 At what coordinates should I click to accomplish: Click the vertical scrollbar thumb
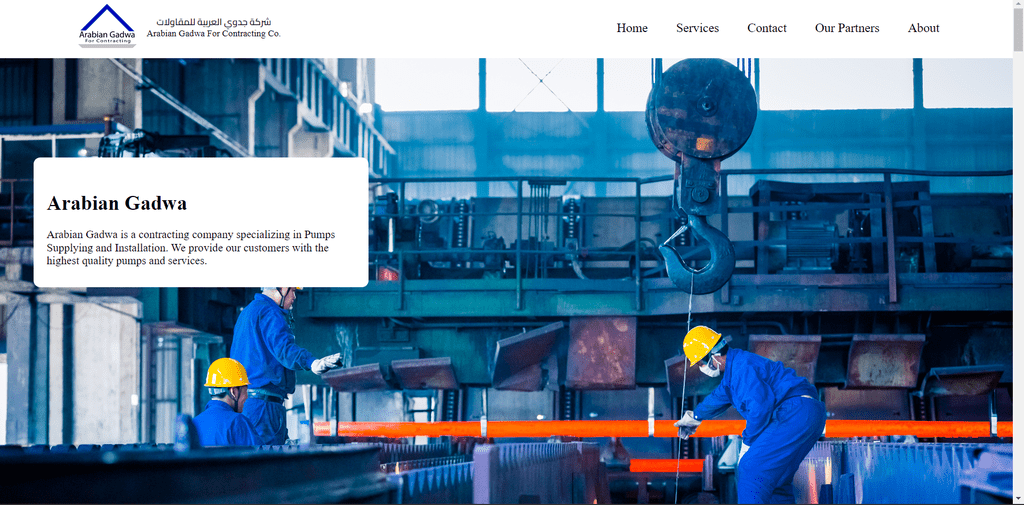[x=1018, y=29]
